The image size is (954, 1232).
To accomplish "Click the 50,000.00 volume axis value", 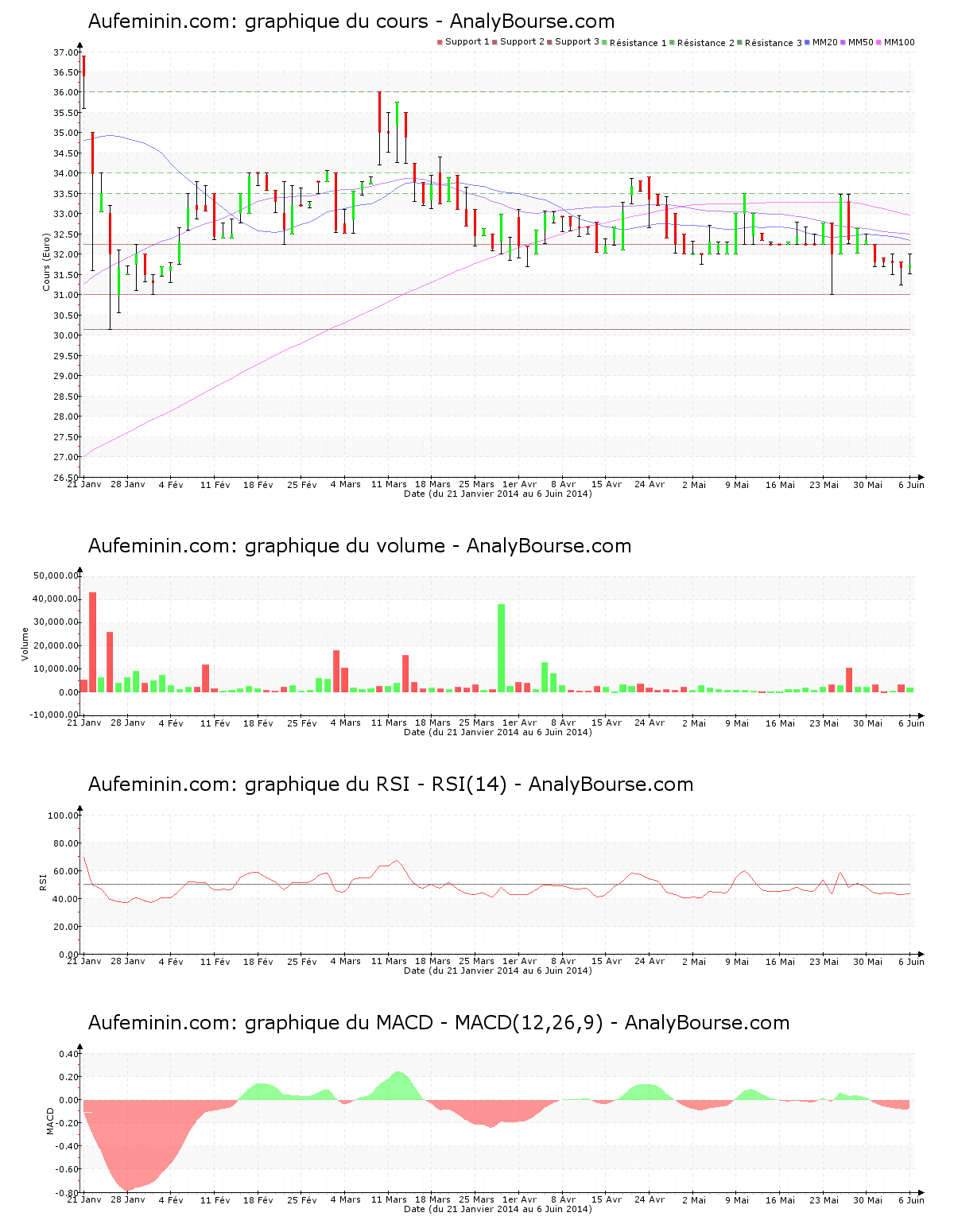I will [x=56, y=575].
